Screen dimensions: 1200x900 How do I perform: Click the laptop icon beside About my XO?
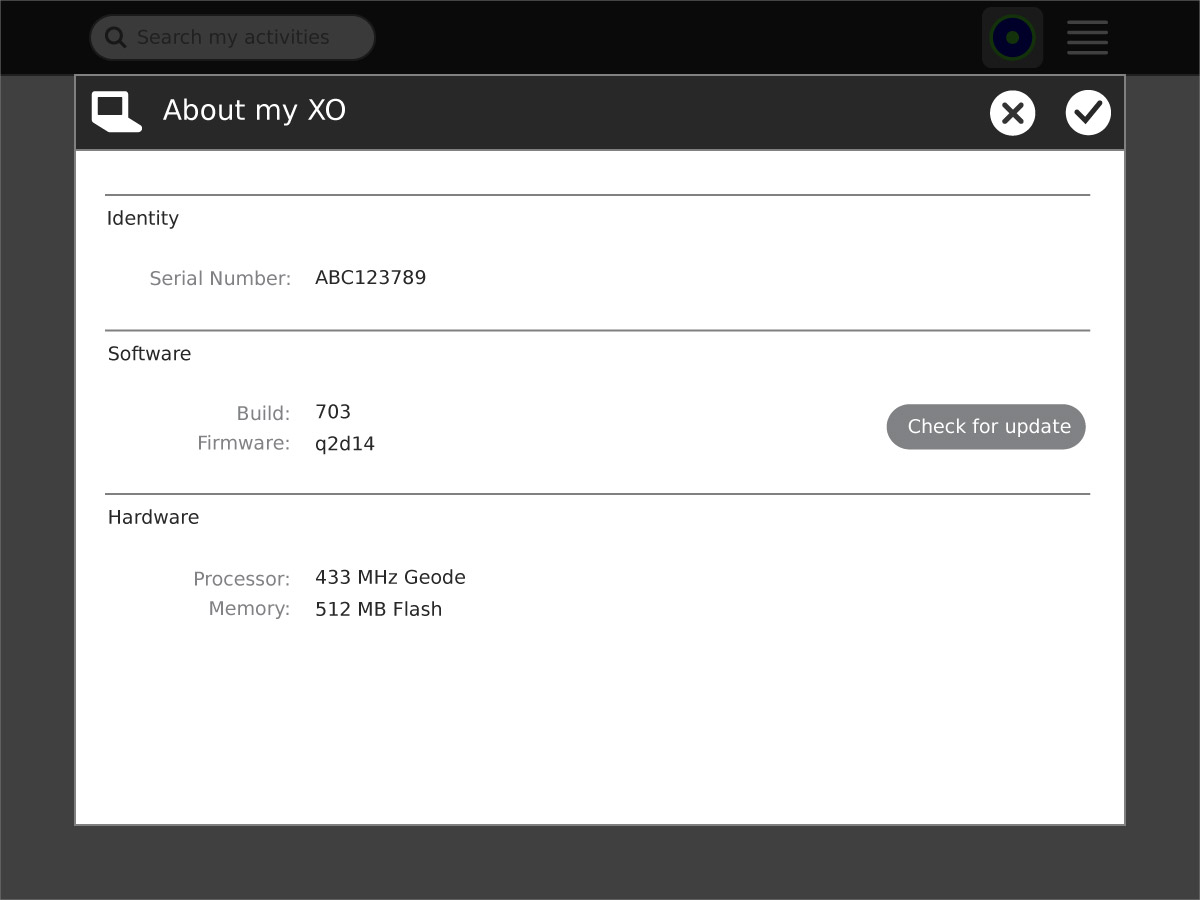(x=116, y=111)
